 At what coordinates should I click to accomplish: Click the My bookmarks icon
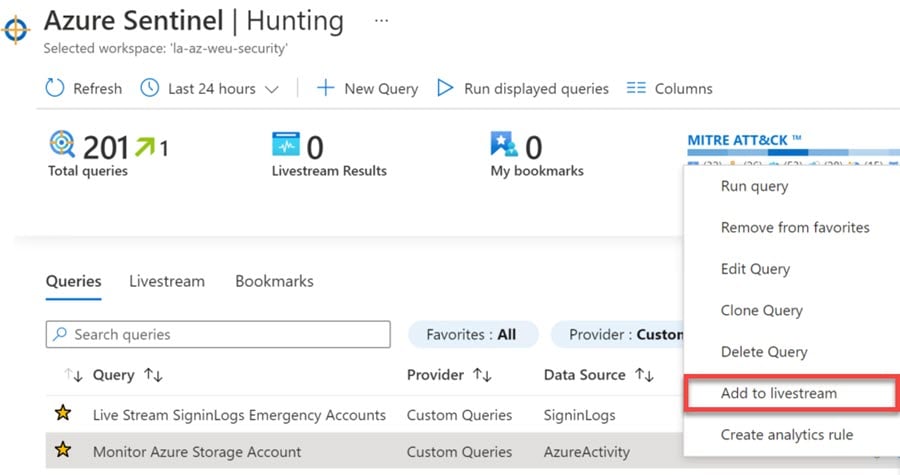504,144
